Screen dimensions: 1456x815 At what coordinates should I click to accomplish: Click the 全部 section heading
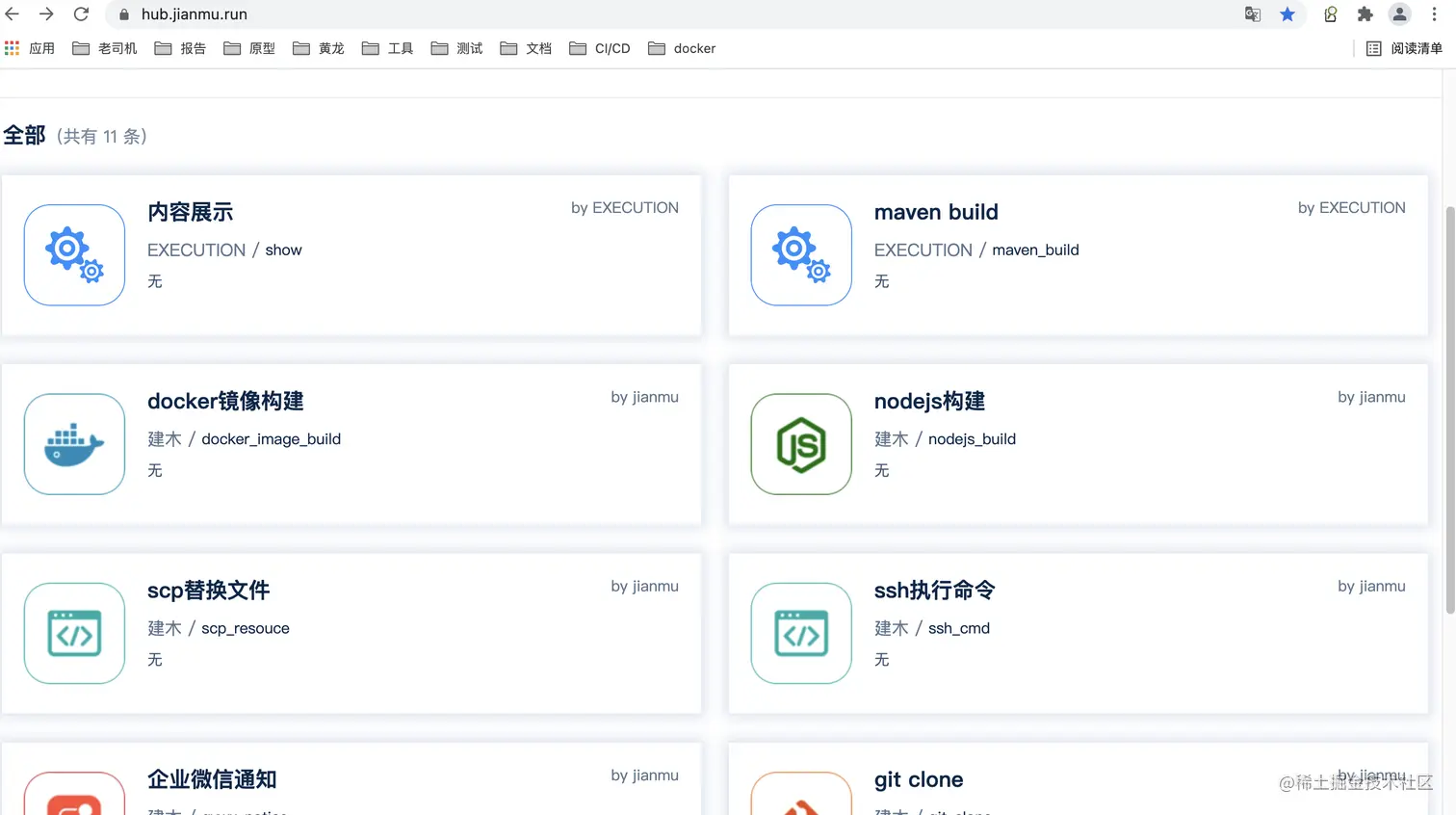point(24,136)
